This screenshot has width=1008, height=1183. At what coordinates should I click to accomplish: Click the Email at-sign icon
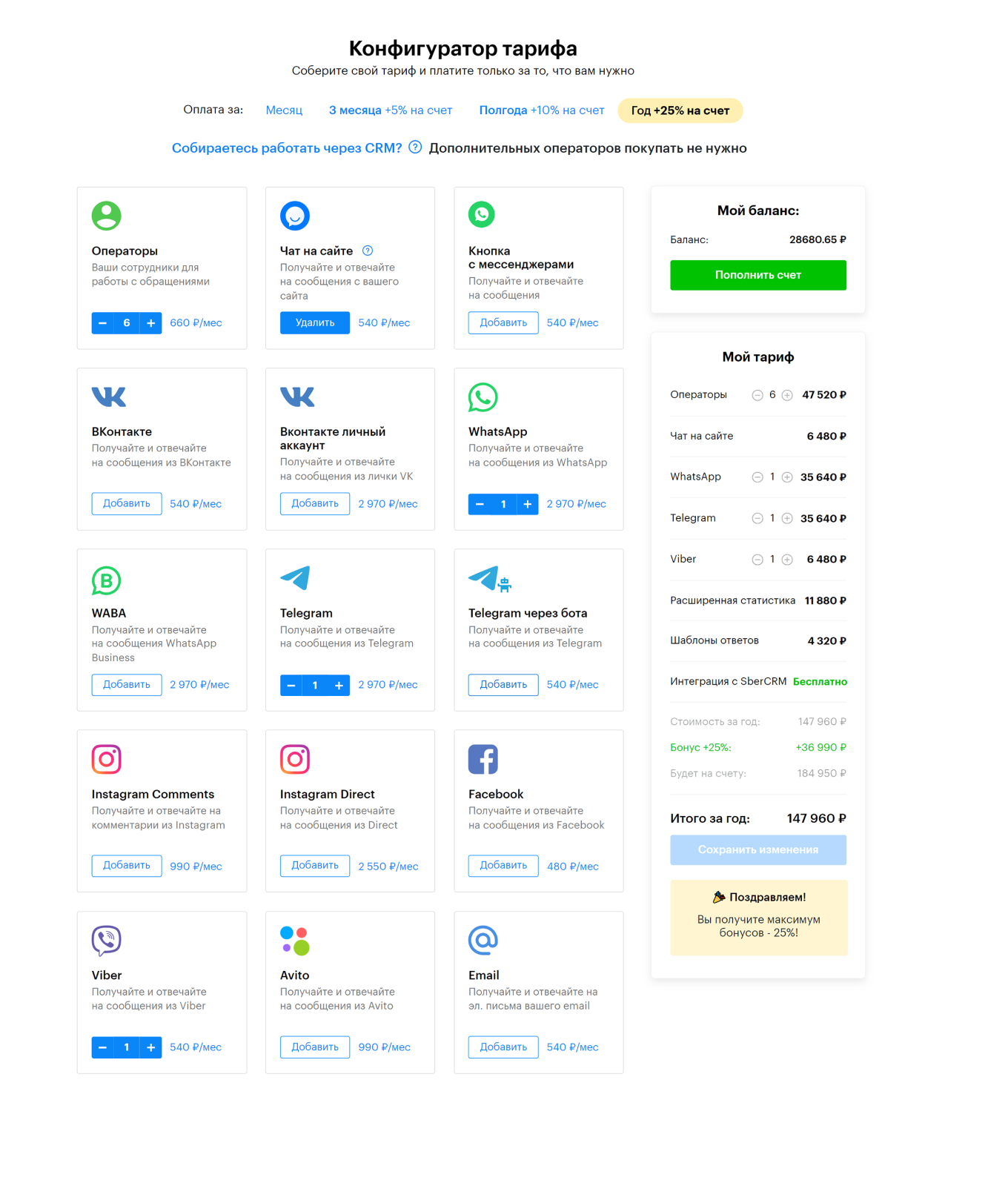coord(483,941)
